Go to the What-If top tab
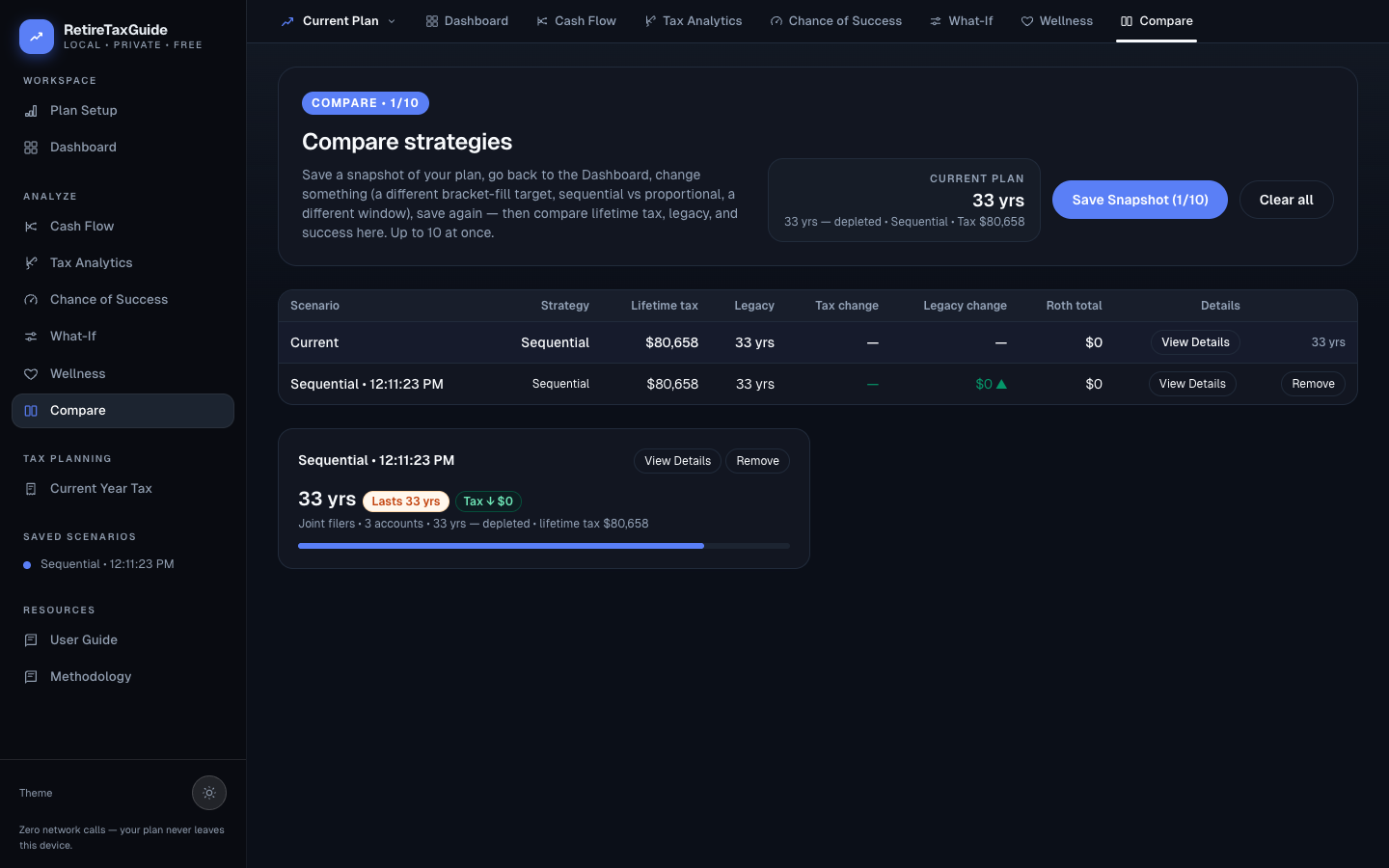1389x868 pixels. tap(961, 21)
